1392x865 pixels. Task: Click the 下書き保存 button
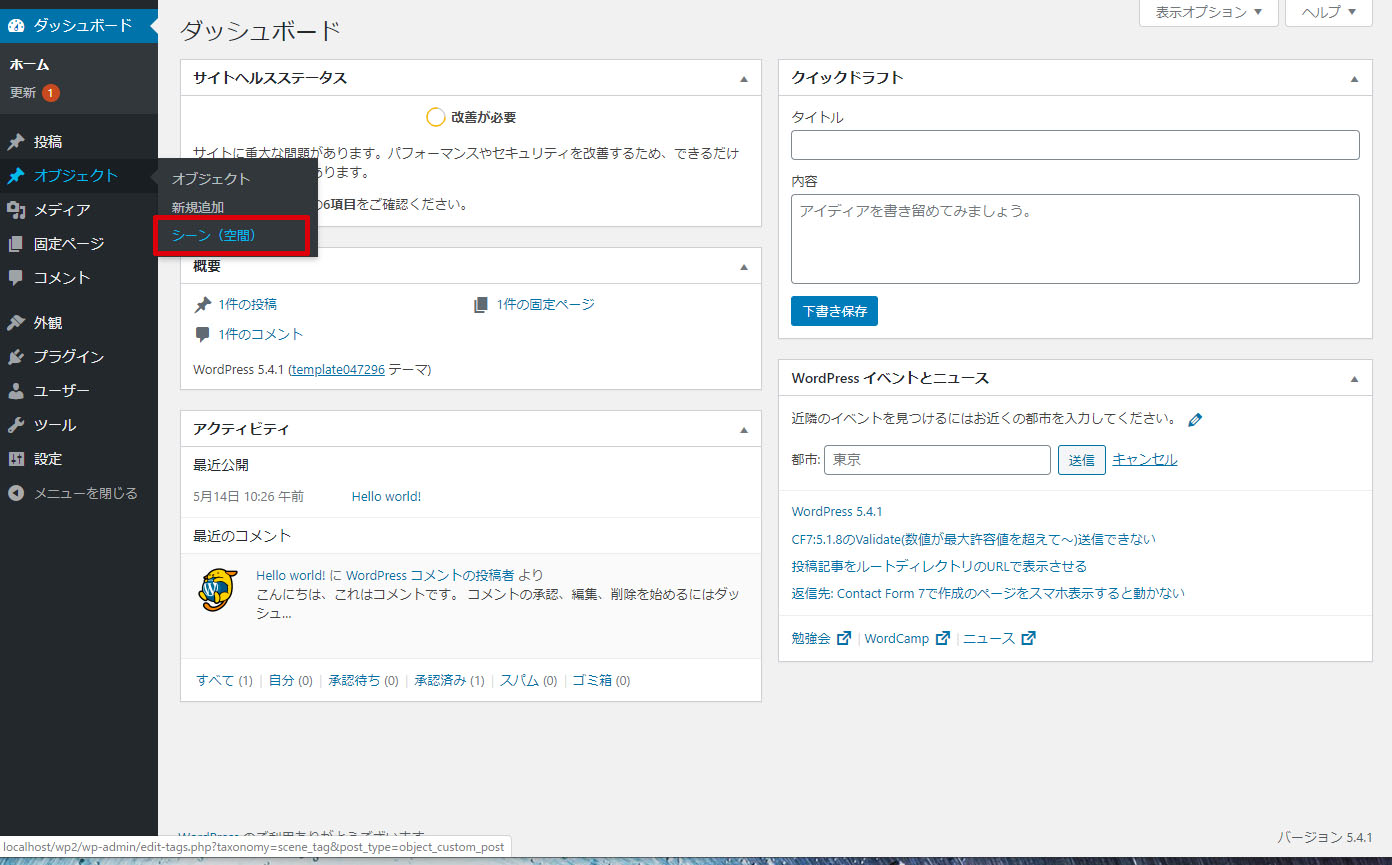coord(834,311)
